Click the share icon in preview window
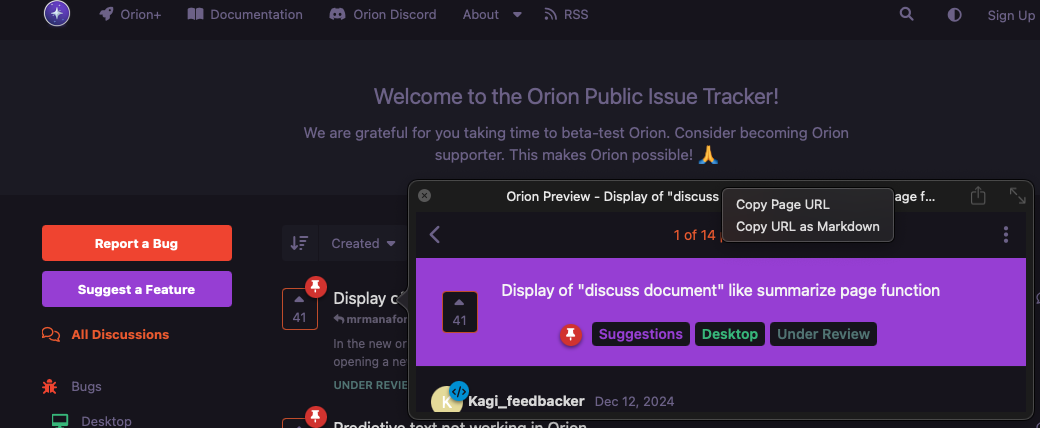The image size is (1040, 428). tap(978, 196)
